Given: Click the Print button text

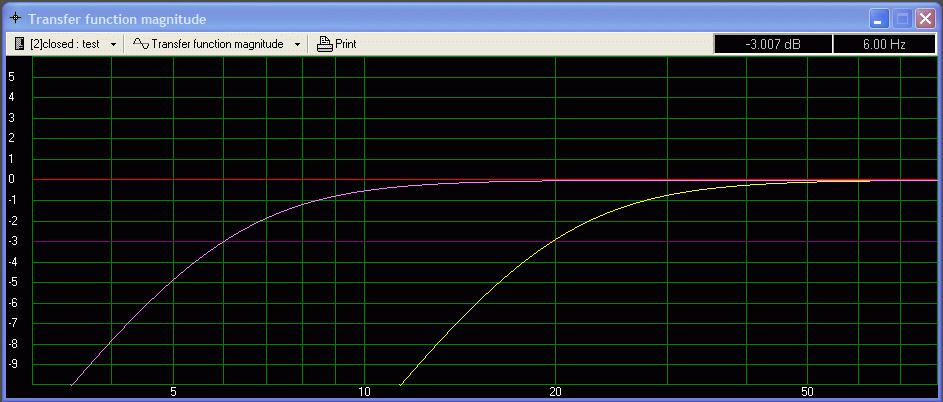Looking at the screenshot, I should click(x=346, y=44).
